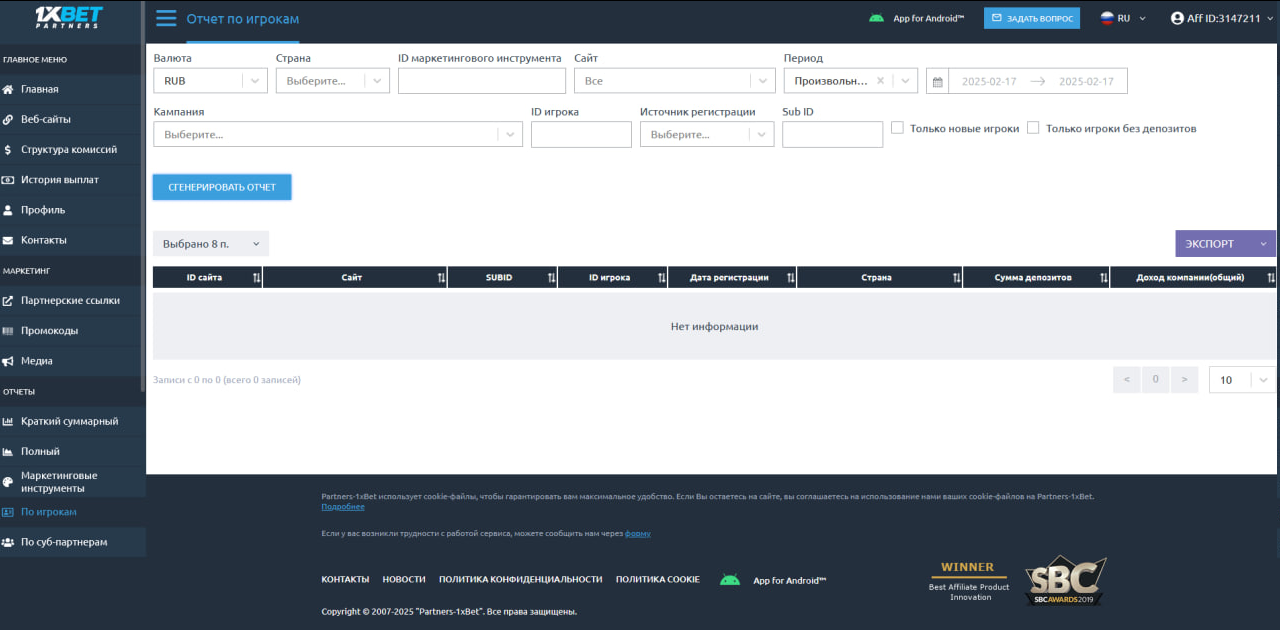Expand the Страна dropdown
Screen dimensions: 1280x630
click(332, 81)
